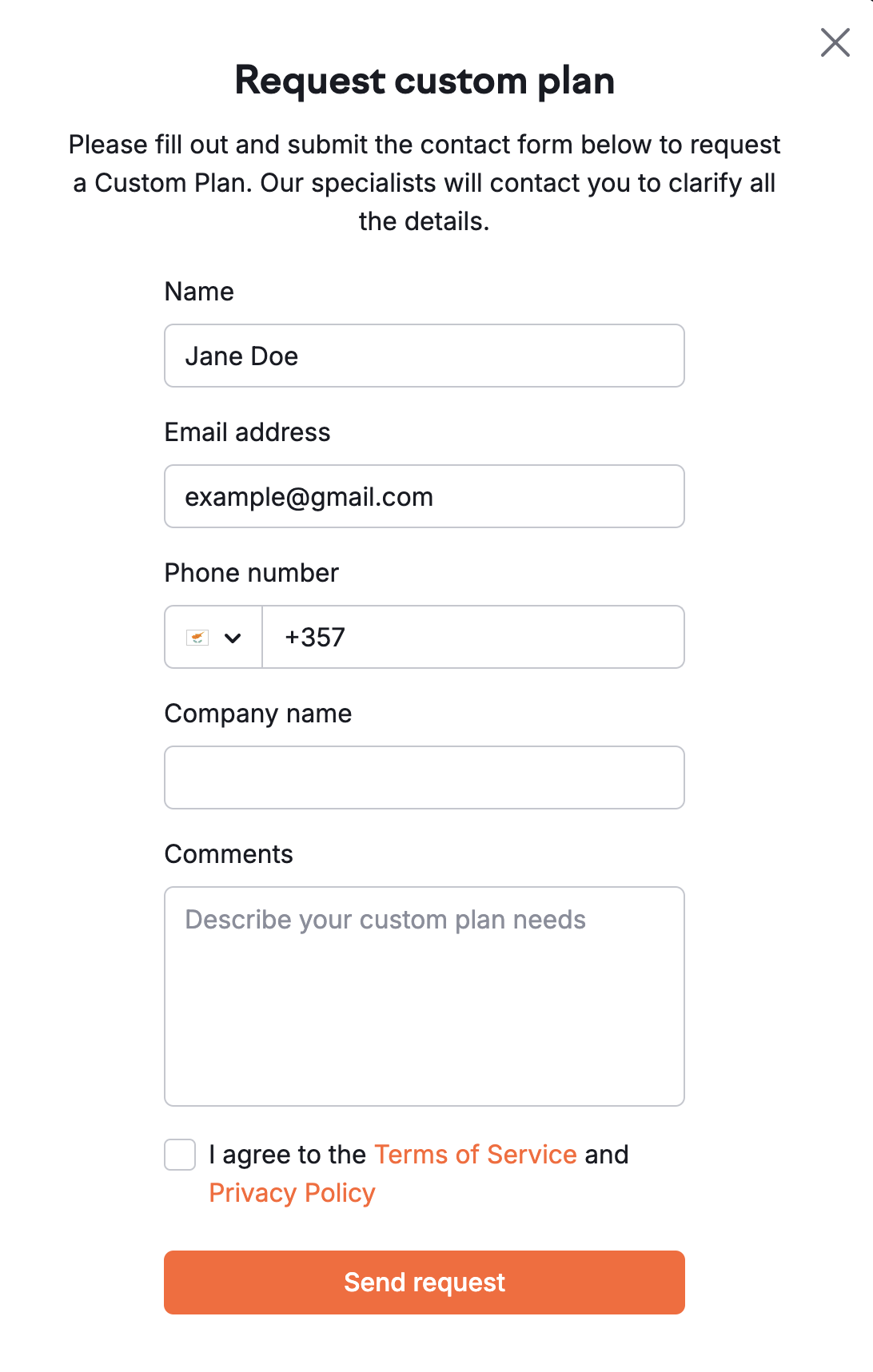Click the X icon to dismiss dialog
This screenshot has height=1372, width=873.
(x=835, y=42)
